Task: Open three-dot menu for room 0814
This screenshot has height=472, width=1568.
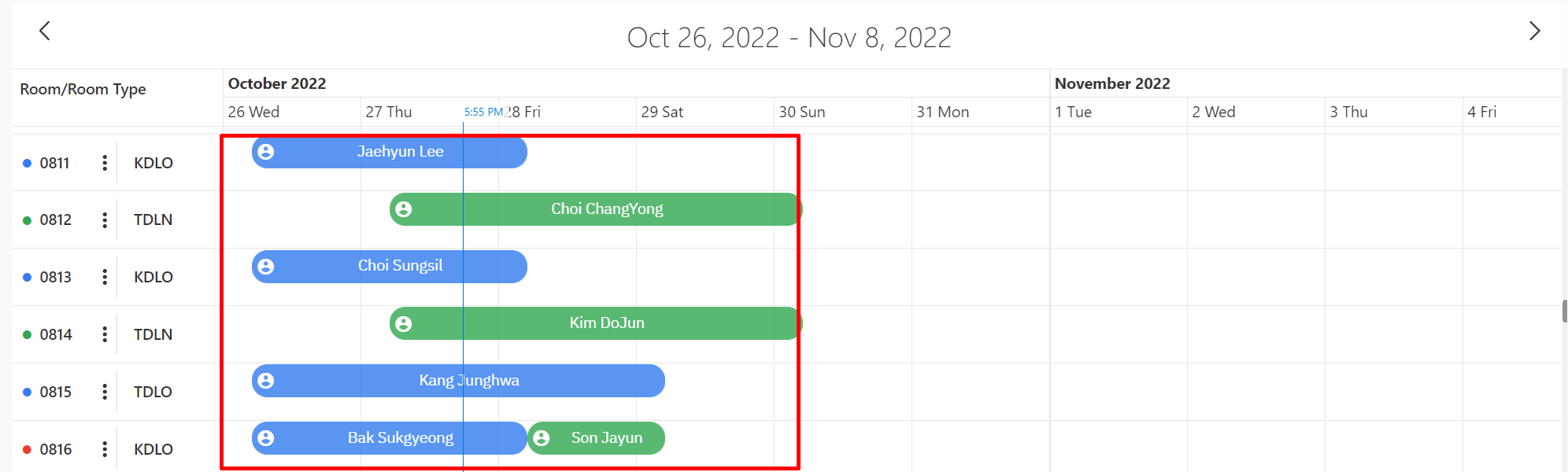Action: click(x=105, y=334)
